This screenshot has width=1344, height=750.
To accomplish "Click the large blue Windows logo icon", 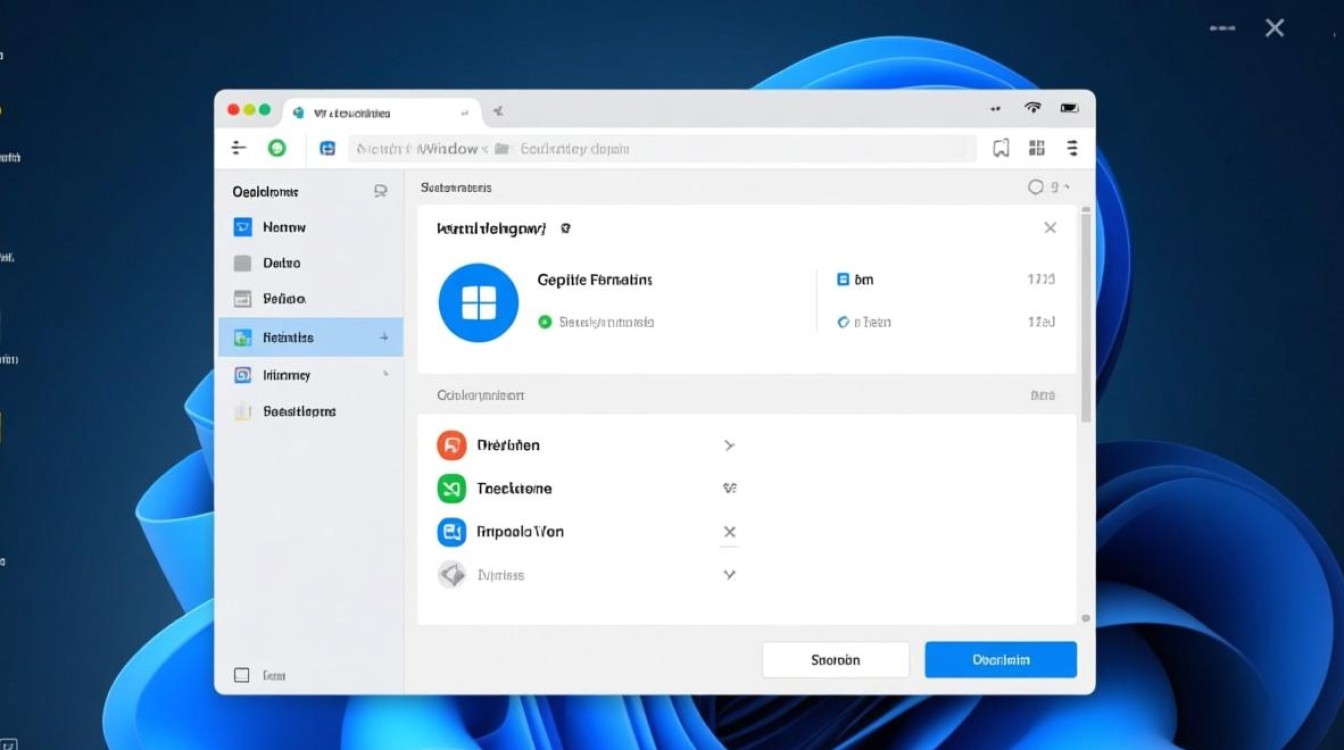I will click(479, 303).
